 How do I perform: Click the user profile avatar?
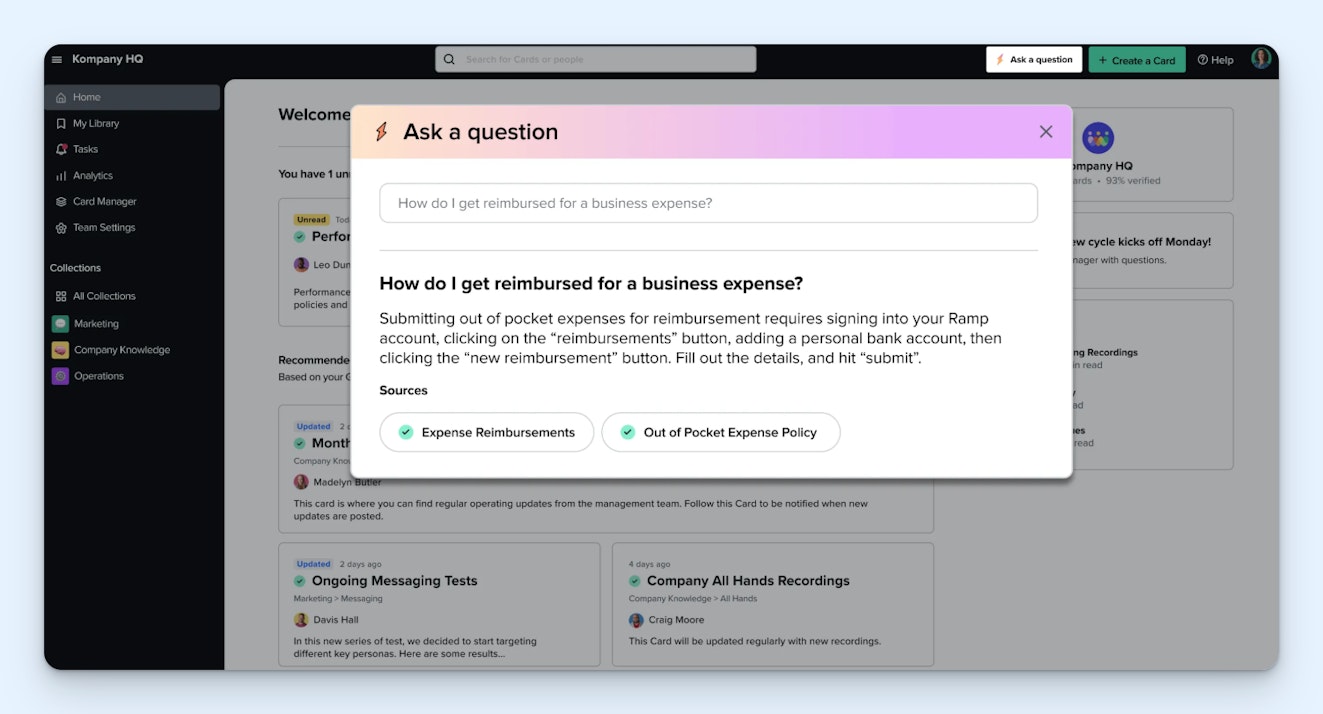pyautogui.click(x=1261, y=59)
